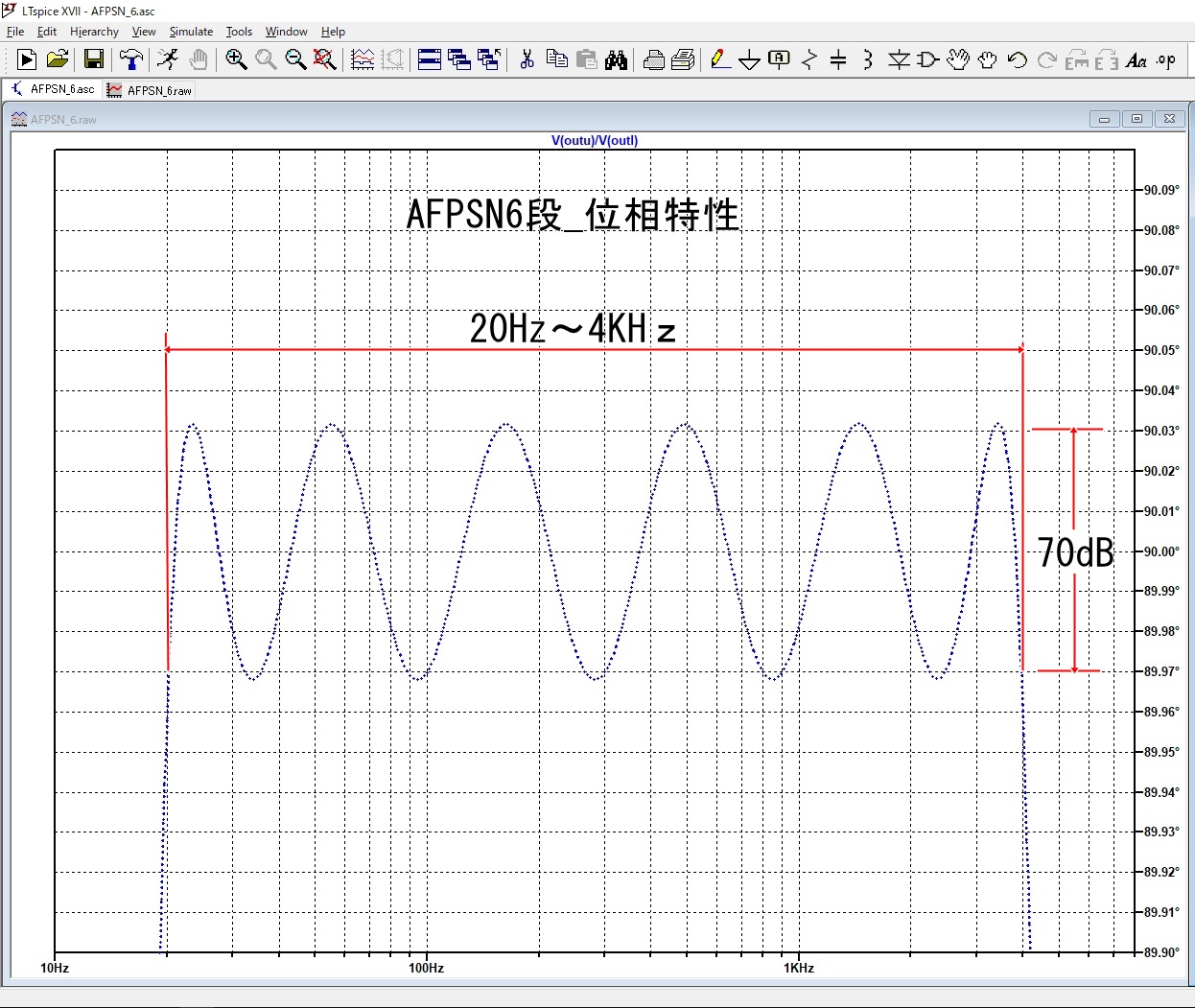Click the Zoom In magnifier
Screen dimensions: 1195x1008
(x=236, y=59)
